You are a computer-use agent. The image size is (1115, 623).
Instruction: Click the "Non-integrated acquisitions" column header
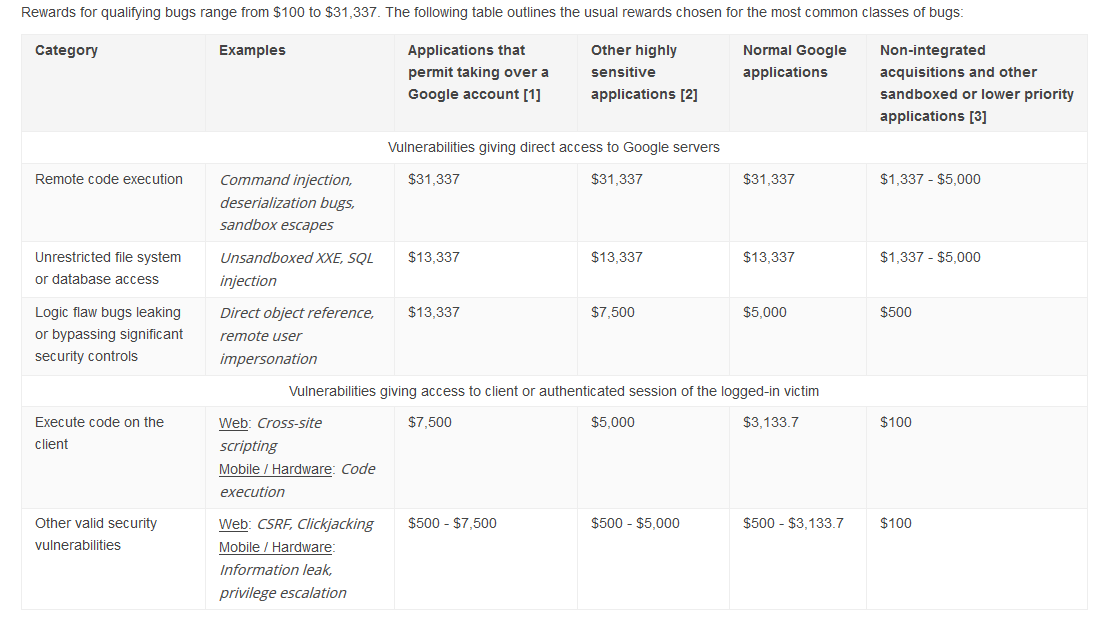click(x=976, y=83)
